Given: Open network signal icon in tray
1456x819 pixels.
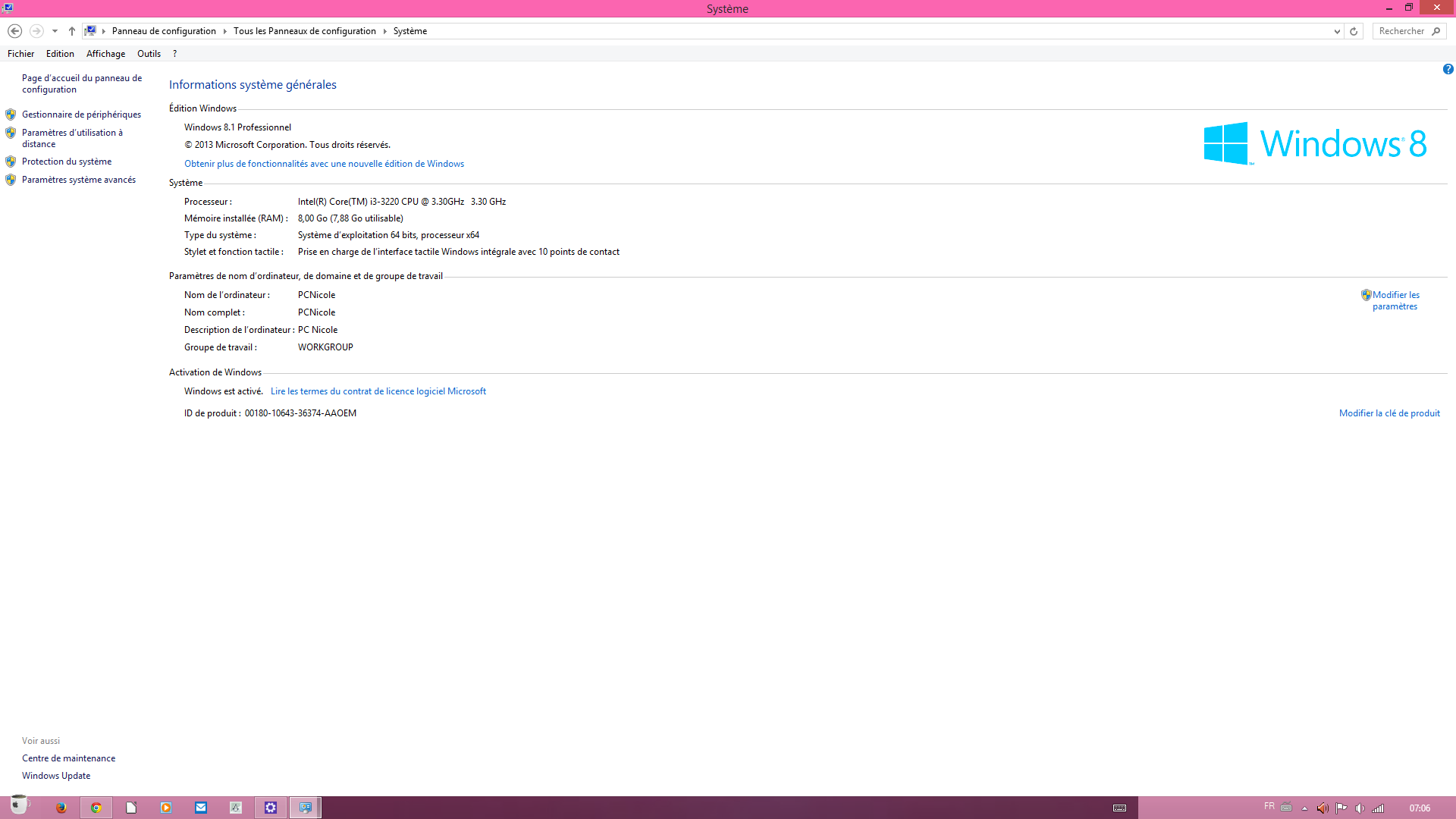Looking at the screenshot, I should pos(1378,808).
